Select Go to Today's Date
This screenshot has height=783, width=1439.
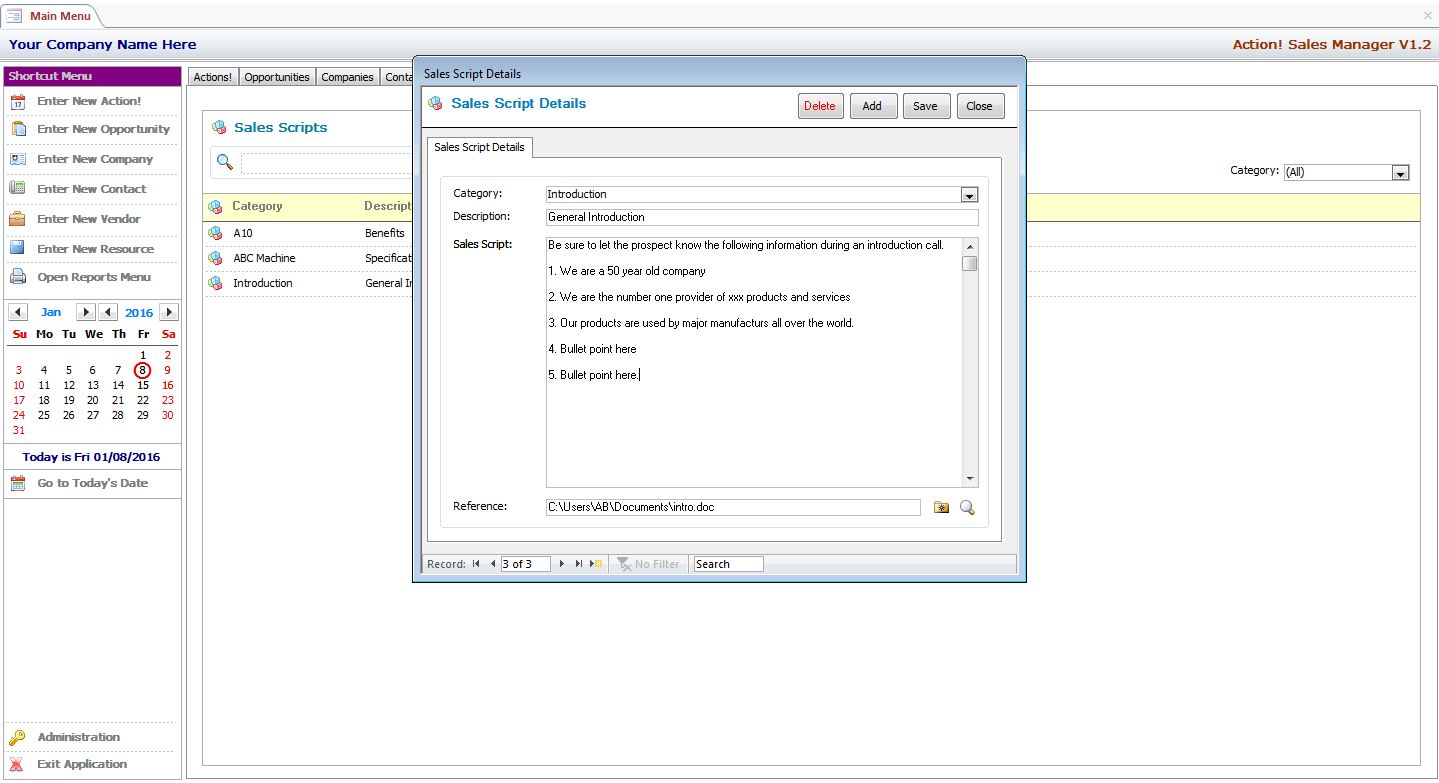point(92,483)
